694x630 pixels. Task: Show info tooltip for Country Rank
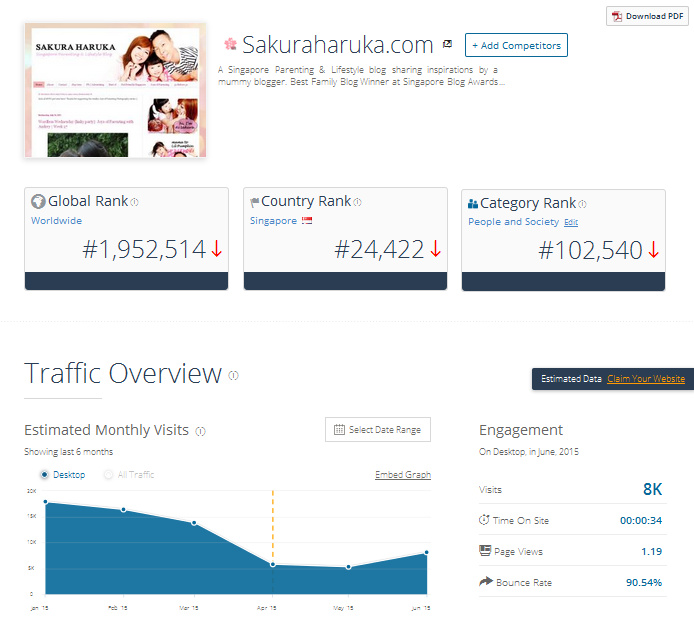(x=358, y=202)
